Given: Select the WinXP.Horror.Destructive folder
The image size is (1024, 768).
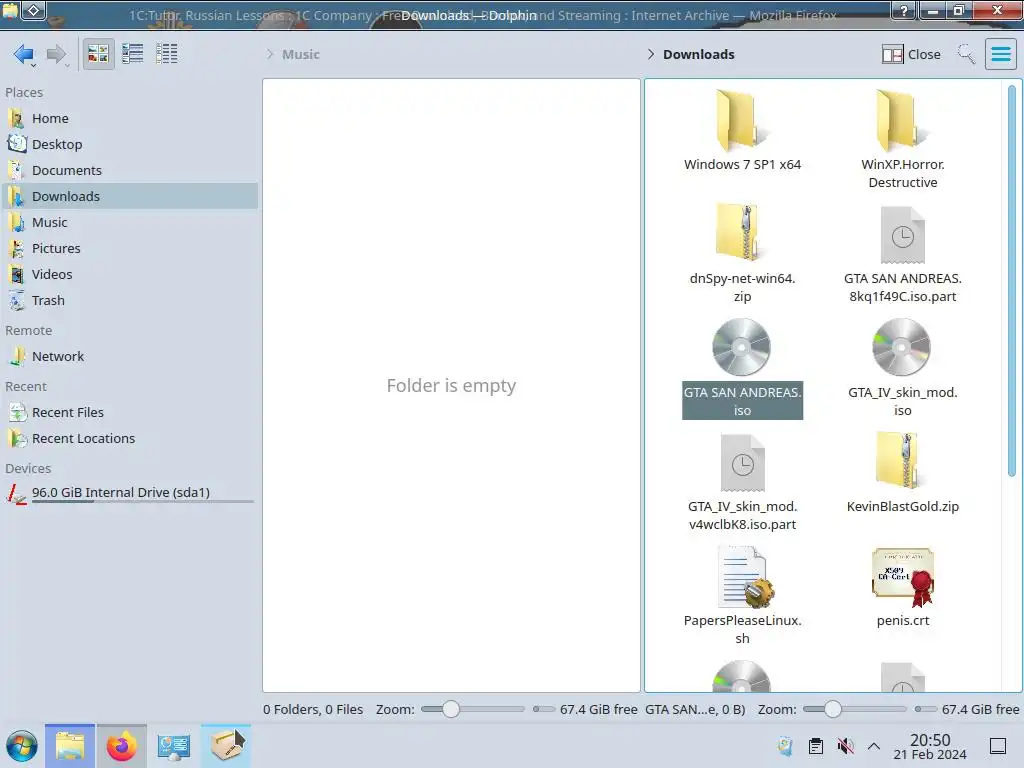Looking at the screenshot, I should pos(903,140).
